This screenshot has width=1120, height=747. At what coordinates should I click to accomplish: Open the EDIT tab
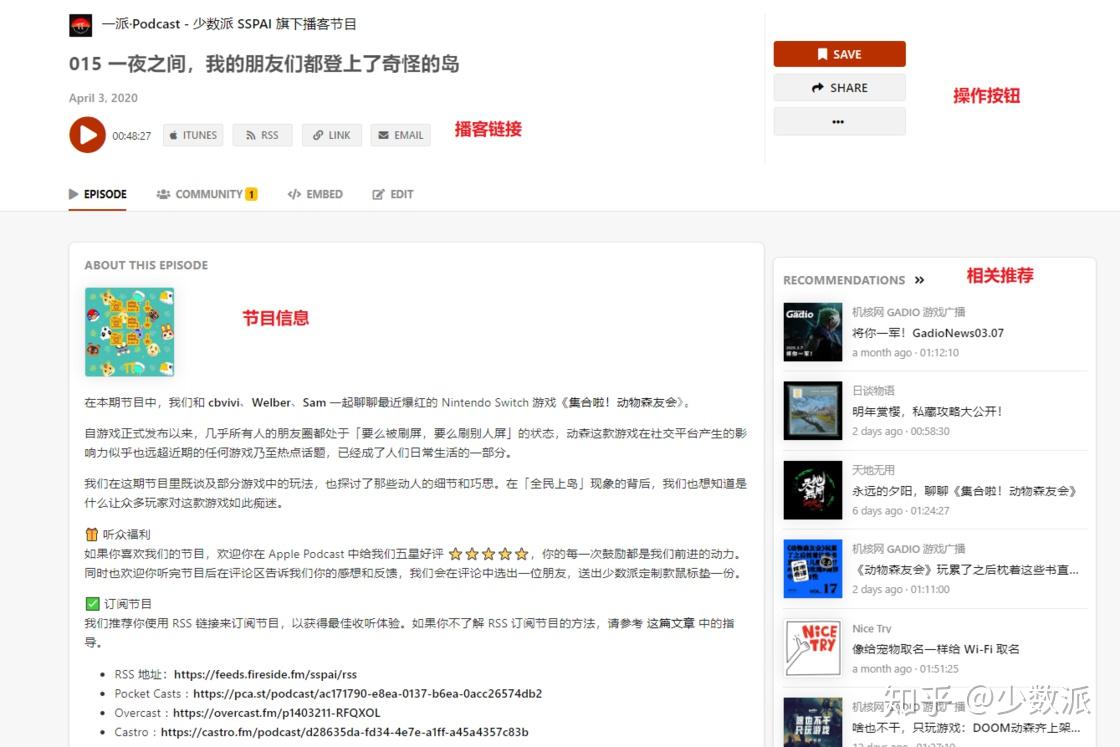pyautogui.click(x=393, y=194)
